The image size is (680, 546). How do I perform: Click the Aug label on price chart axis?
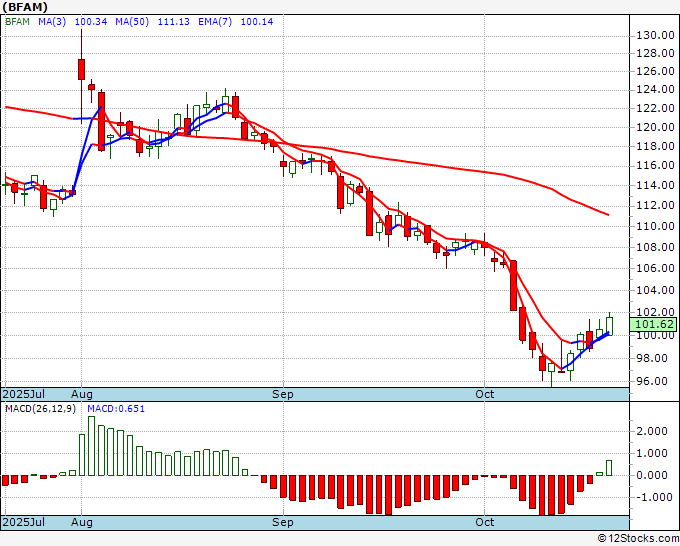[82, 394]
